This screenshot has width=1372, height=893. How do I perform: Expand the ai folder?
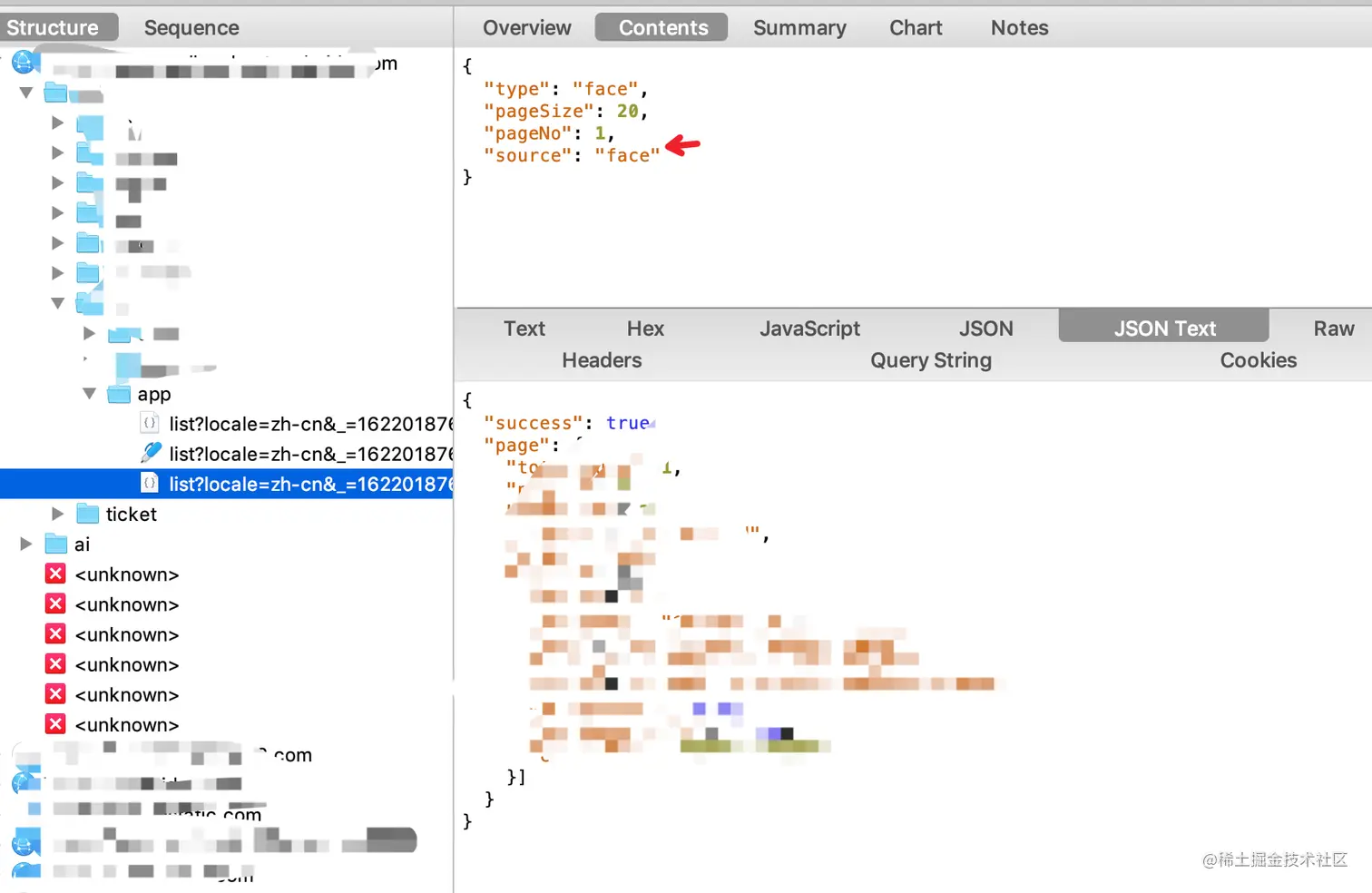point(26,544)
